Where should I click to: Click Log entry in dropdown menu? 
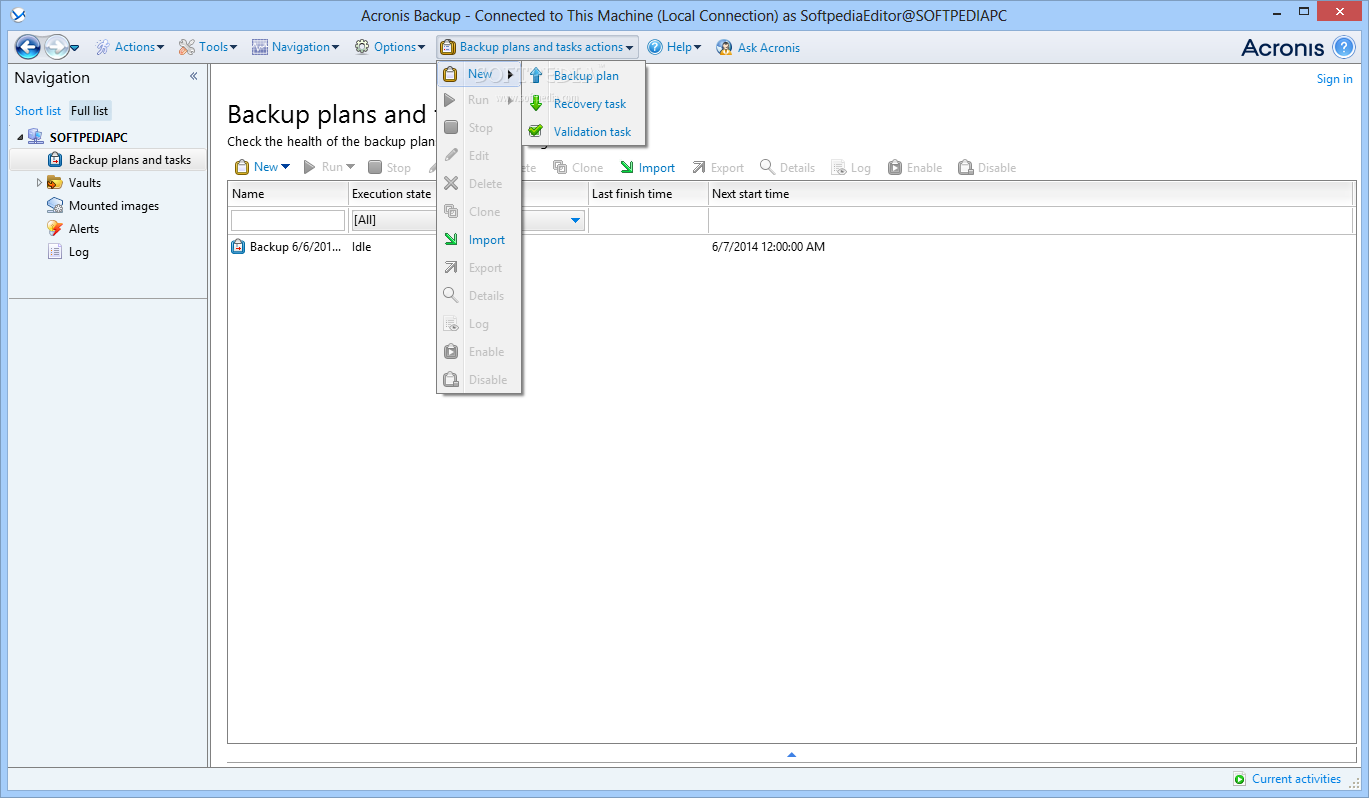pyautogui.click(x=479, y=324)
